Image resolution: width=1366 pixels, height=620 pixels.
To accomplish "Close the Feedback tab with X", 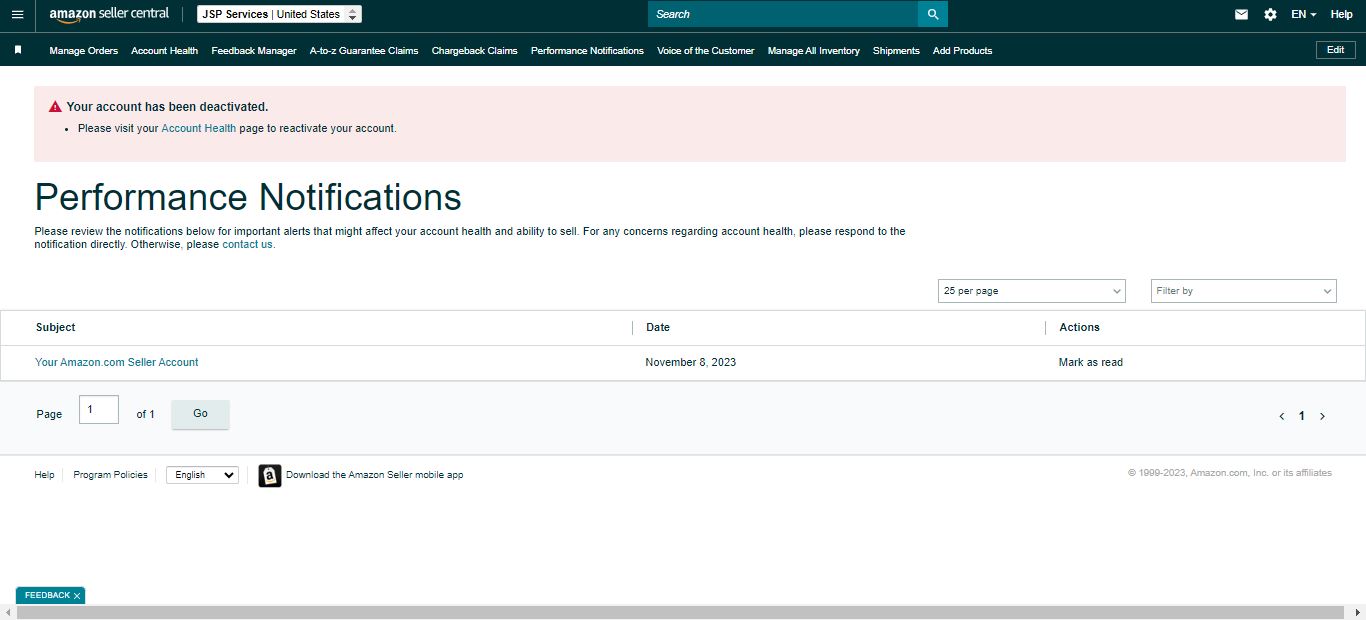I will coord(77,596).
